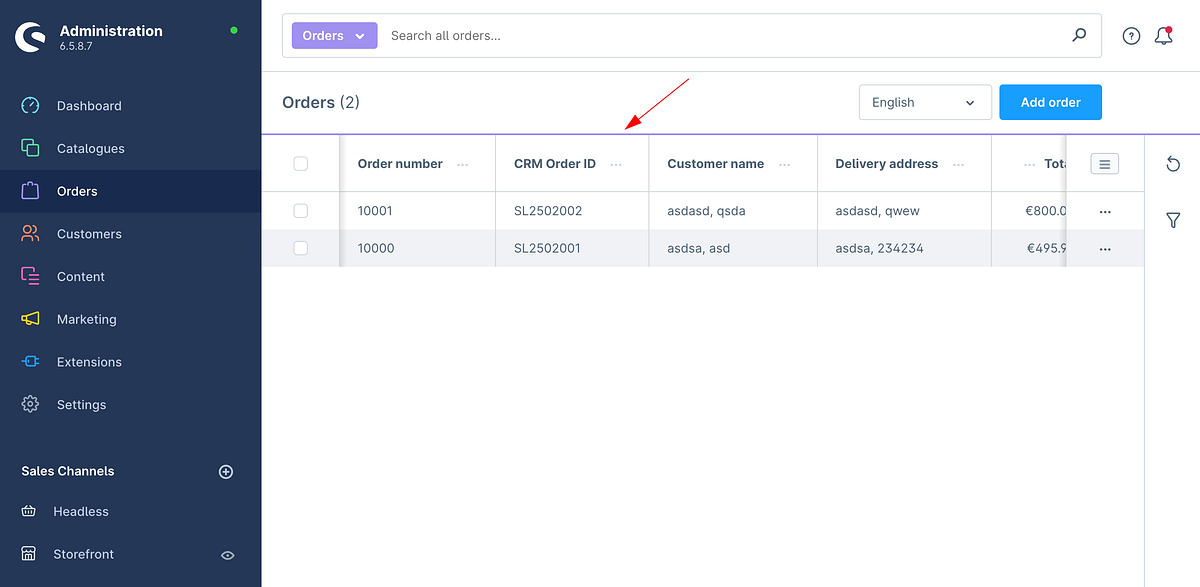Open the grid column settings icon
Image resolution: width=1200 pixels, height=587 pixels.
pos(1104,163)
